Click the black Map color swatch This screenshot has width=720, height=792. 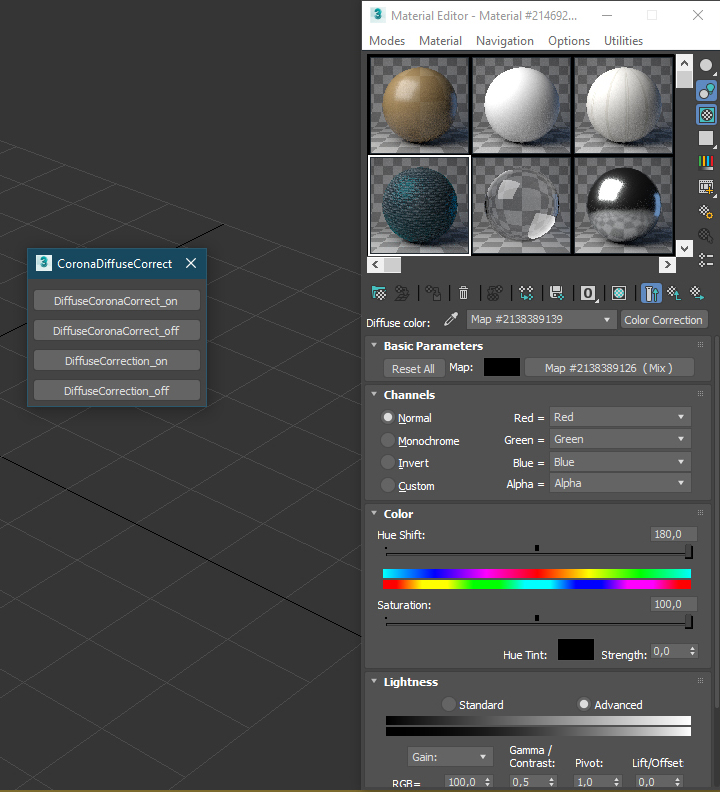(502, 367)
